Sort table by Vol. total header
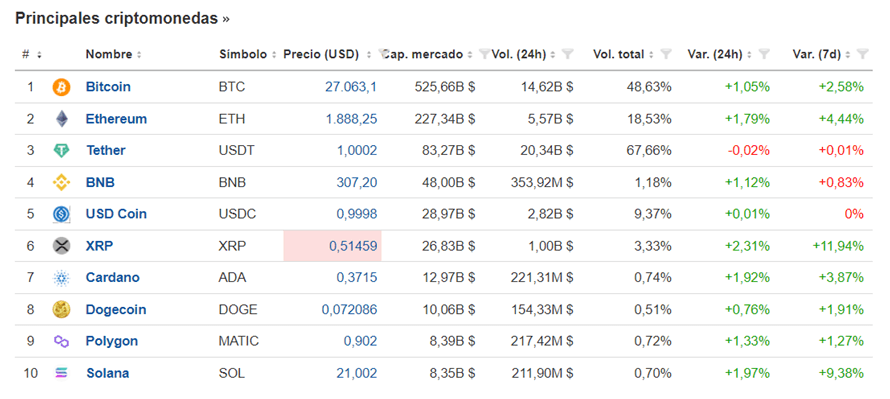Screen dimensions: 890x399 (x=624, y=54)
